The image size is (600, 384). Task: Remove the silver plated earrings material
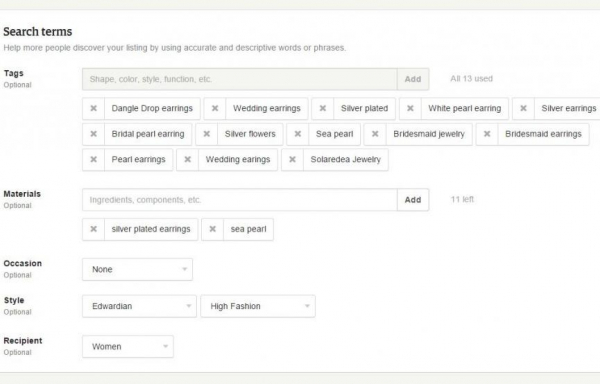tap(93, 229)
